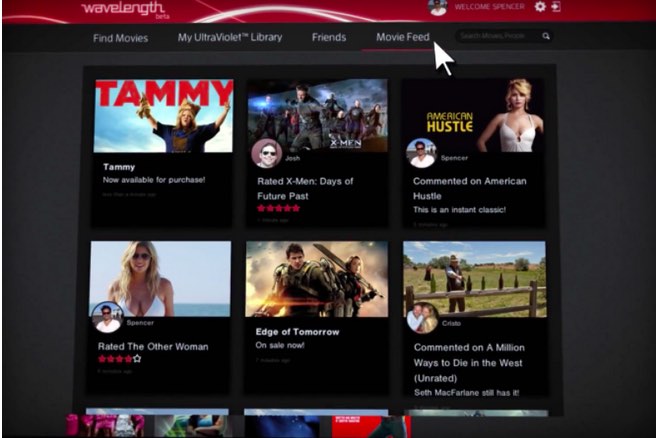The image size is (656, 438).
Task: Open A Million Ways to Die poster image
Action: (474, 279)
